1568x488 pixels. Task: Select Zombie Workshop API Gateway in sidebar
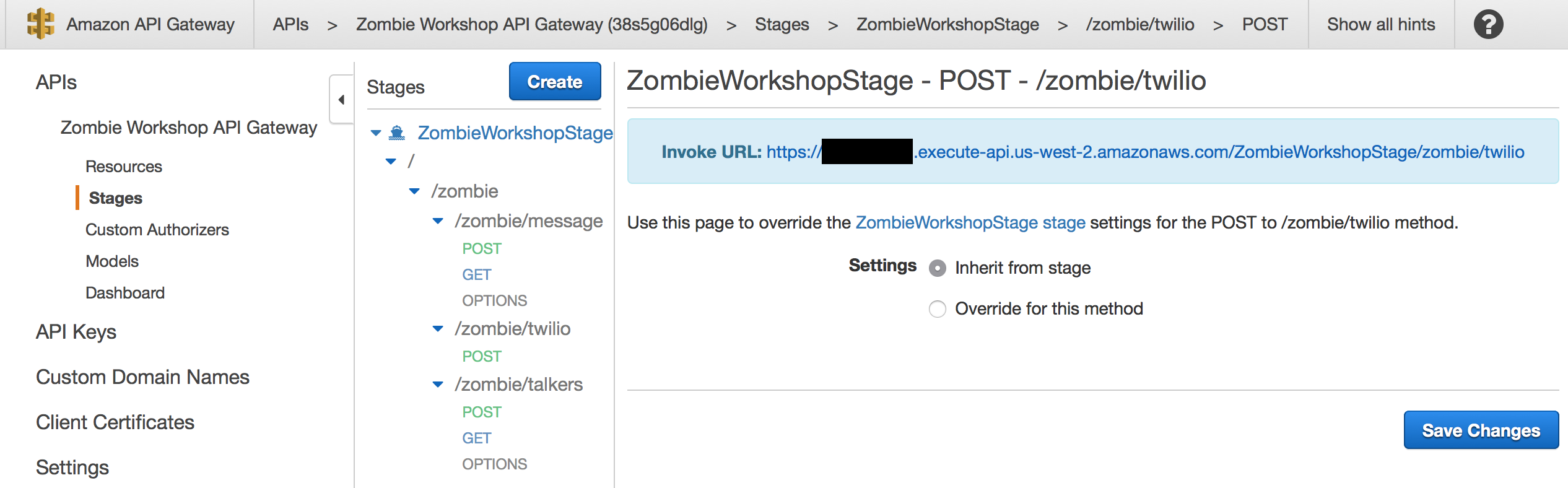click(x=189, y=128)
